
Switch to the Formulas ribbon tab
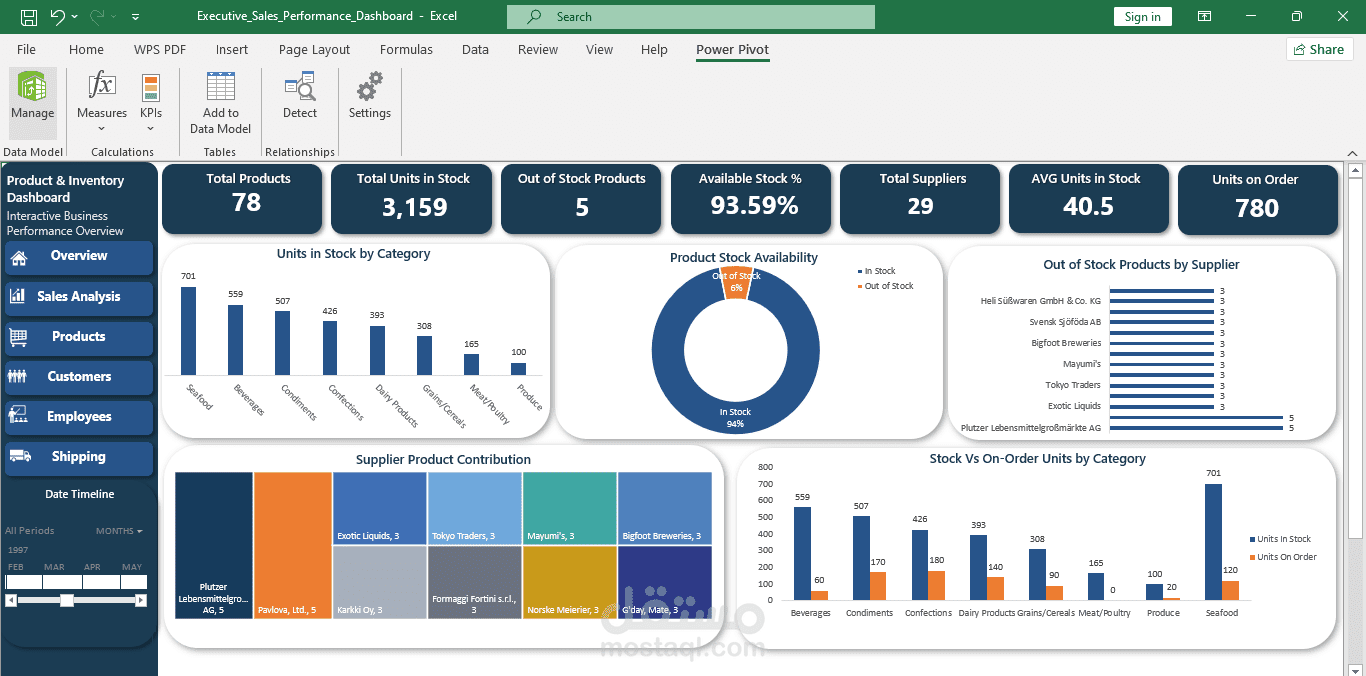click(x=406, y=49)
